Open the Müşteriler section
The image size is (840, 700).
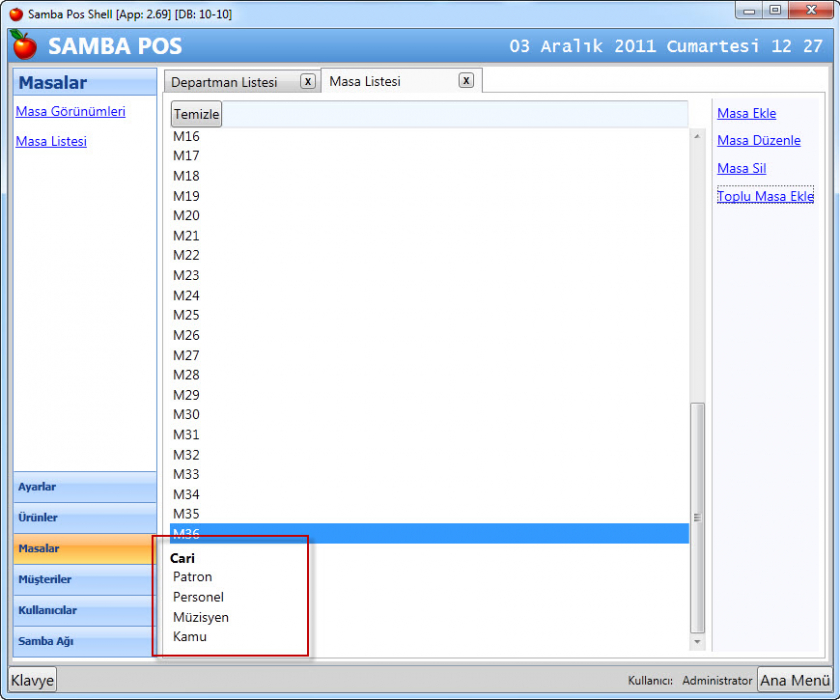point(85,579)
